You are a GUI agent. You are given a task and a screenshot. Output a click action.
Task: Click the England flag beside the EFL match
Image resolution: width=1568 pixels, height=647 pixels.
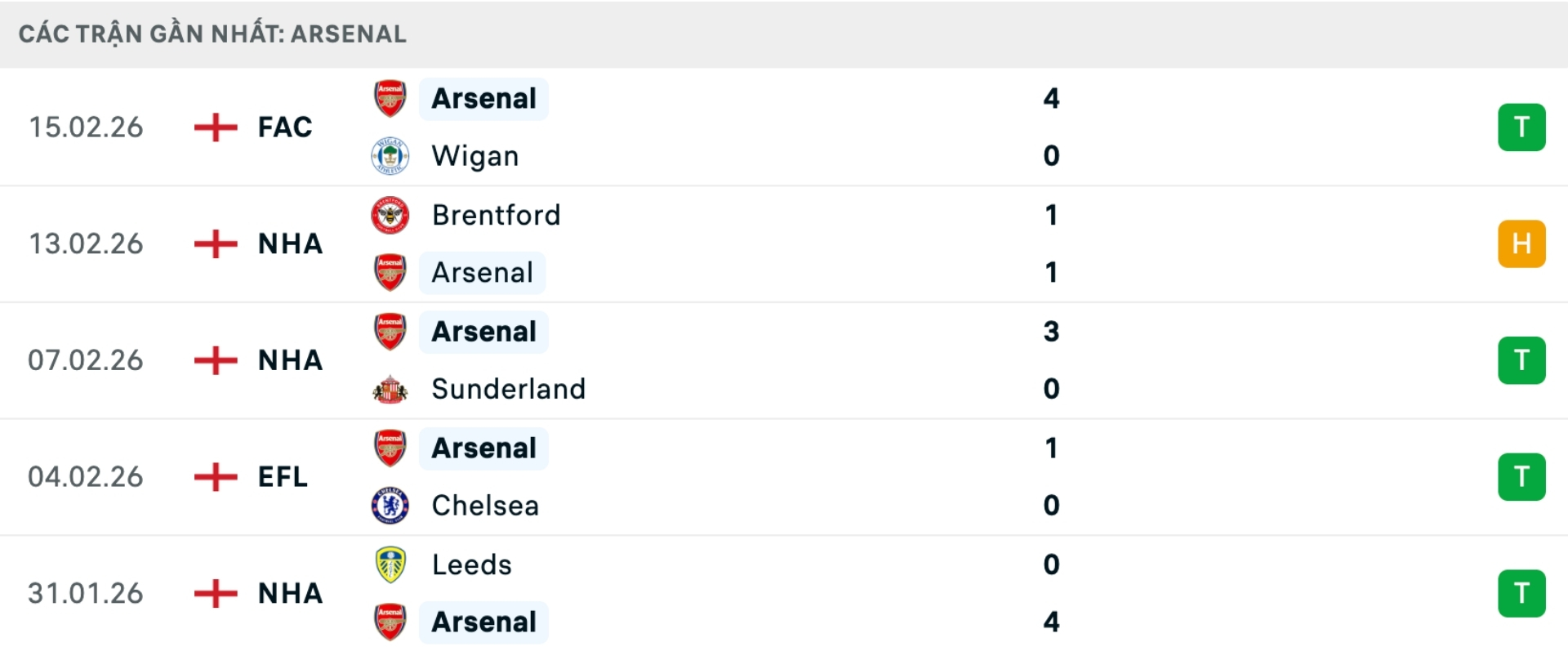pos(215,477)
